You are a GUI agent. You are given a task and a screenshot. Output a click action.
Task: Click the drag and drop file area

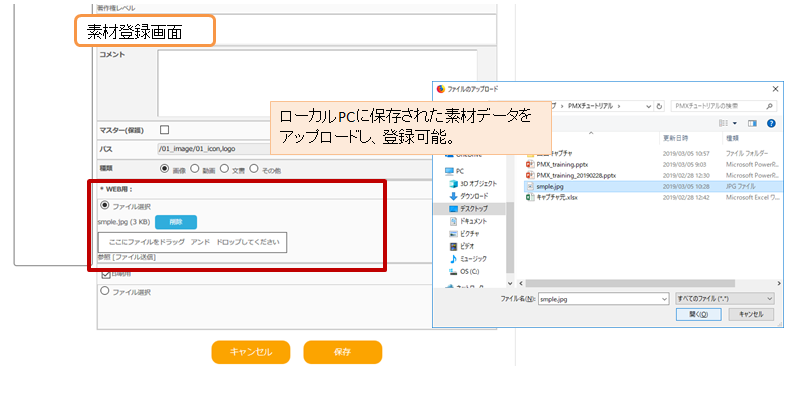click(x=192, y=242)
